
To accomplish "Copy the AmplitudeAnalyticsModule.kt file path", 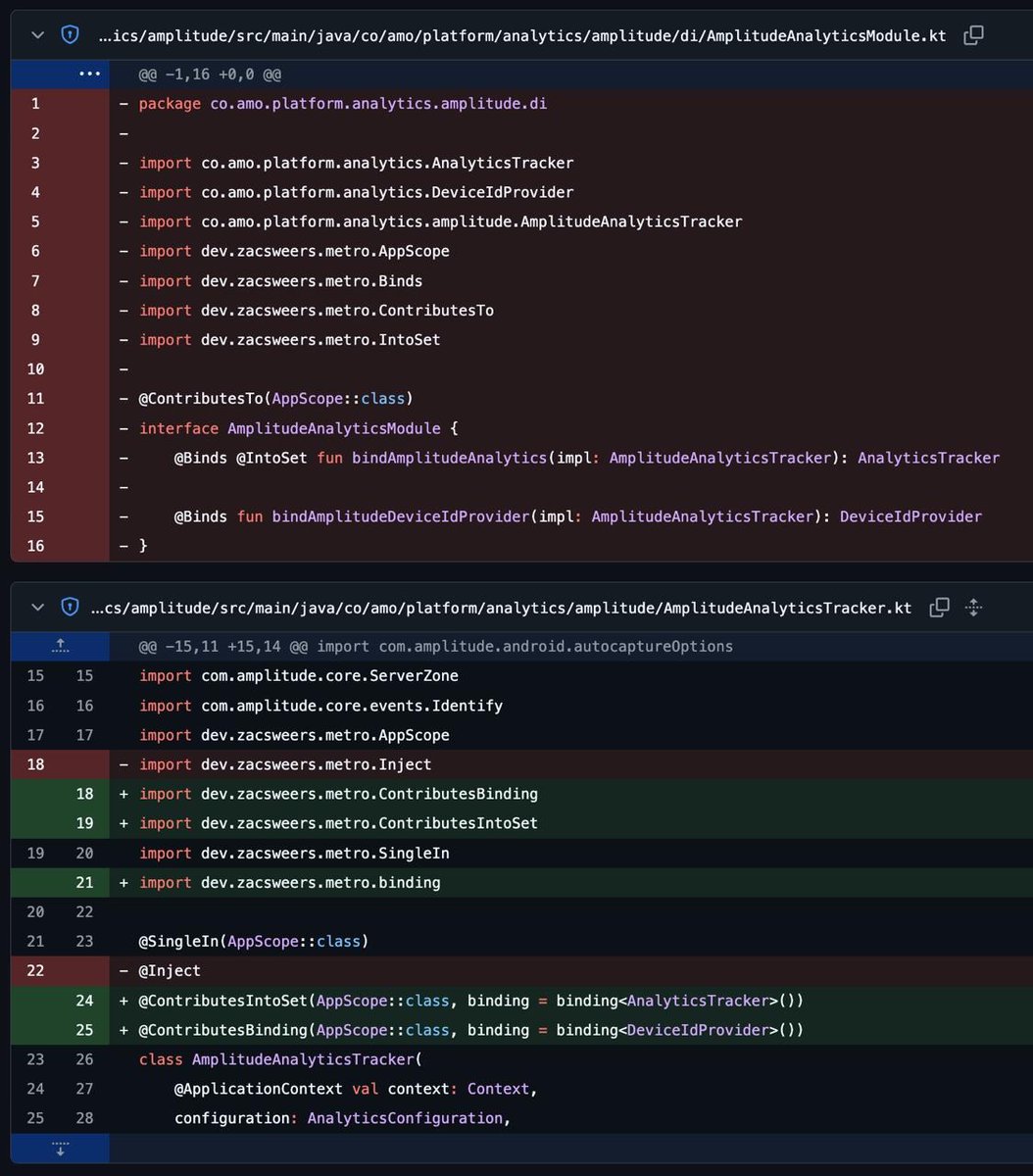I will point(973,35).
